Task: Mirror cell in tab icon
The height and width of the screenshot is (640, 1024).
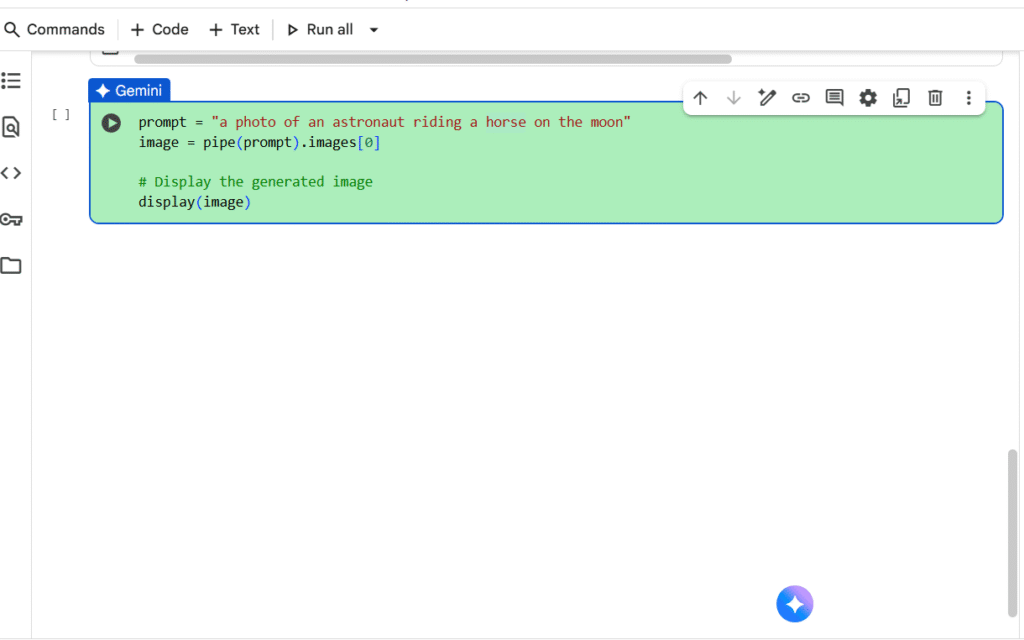Action: point(901,98)
